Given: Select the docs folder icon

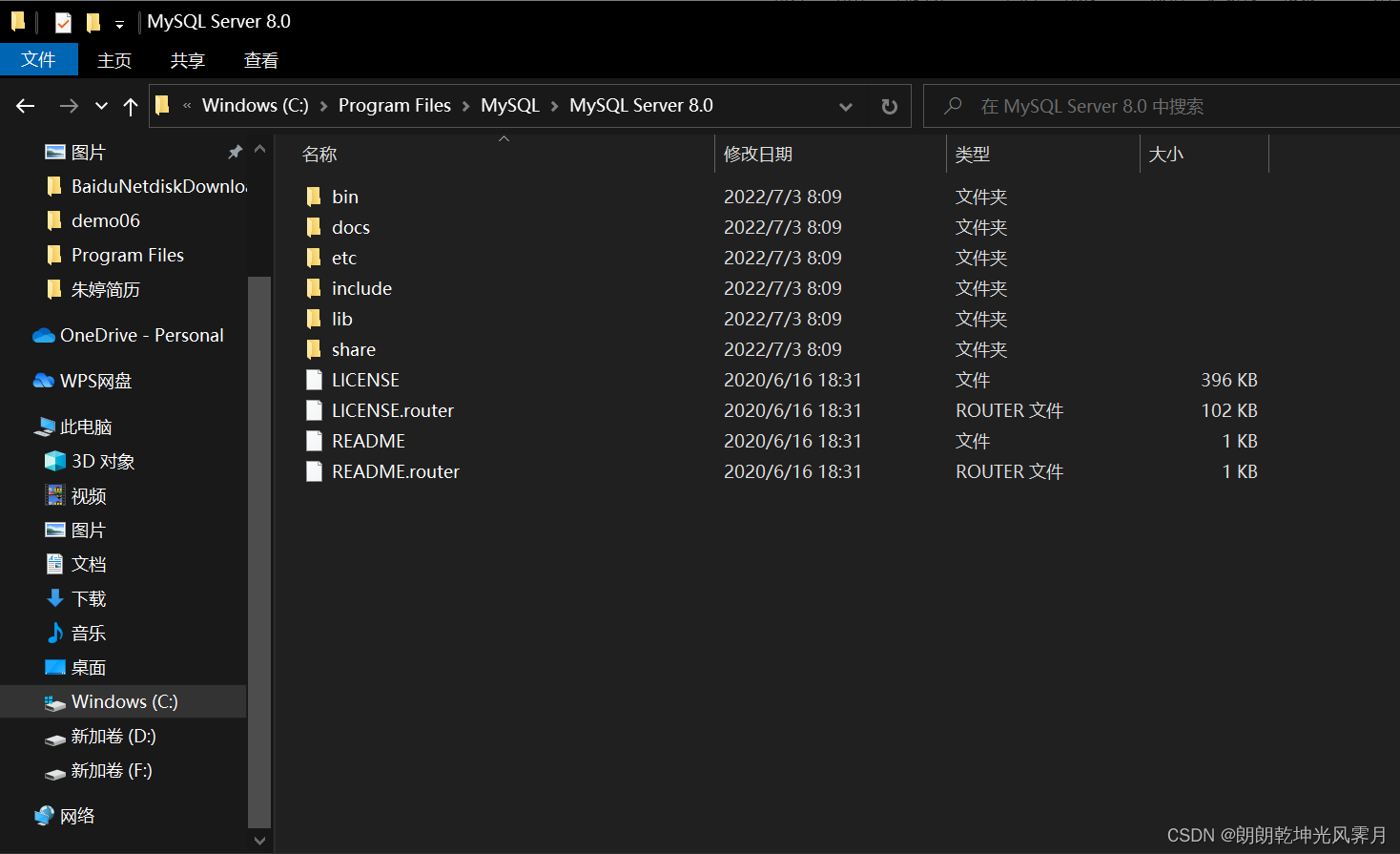Looking at the screenshot, I should tap(314, 227).
